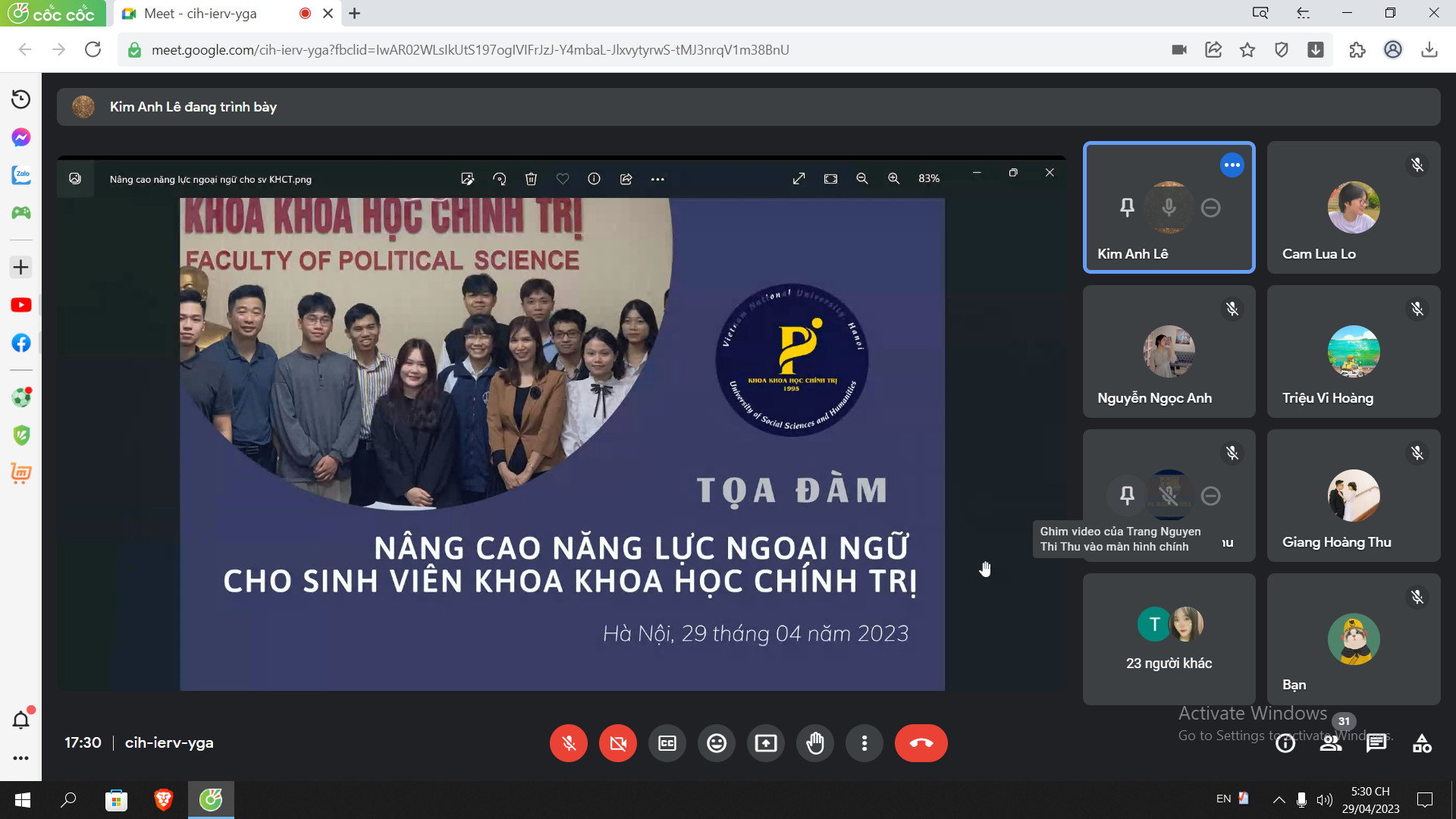Add a new sidebar shortcut
Screen dimensions: 1456x819
(21, 267)
